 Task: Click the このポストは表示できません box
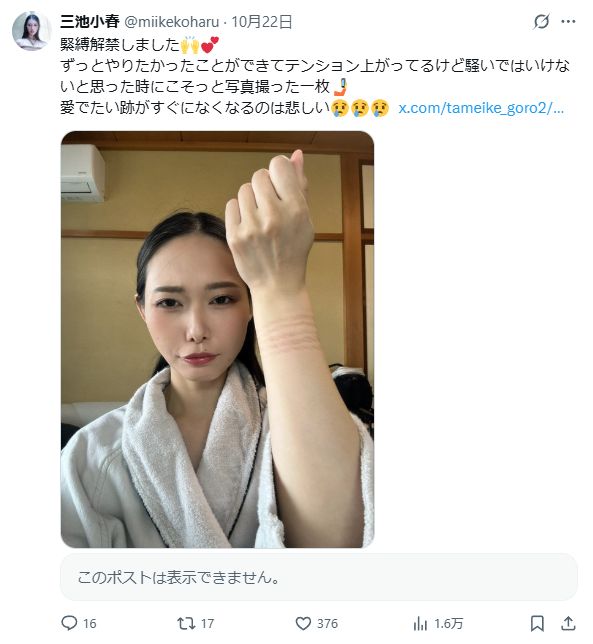click(319, 577)
